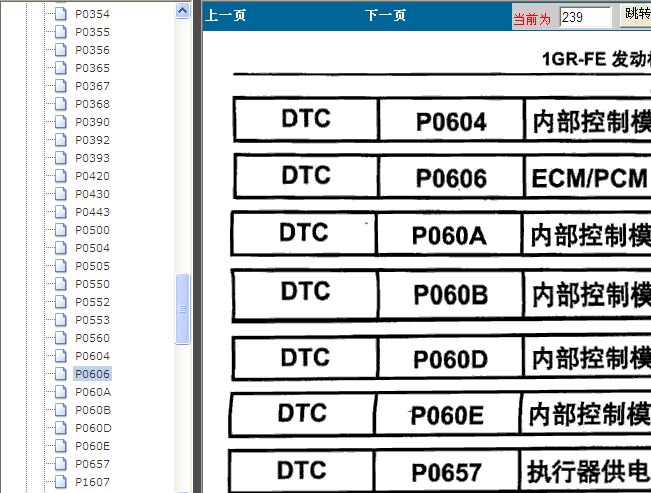Go to next page with 下一页
The width and height of the screenshot is (651, 493).
[385, 15]
